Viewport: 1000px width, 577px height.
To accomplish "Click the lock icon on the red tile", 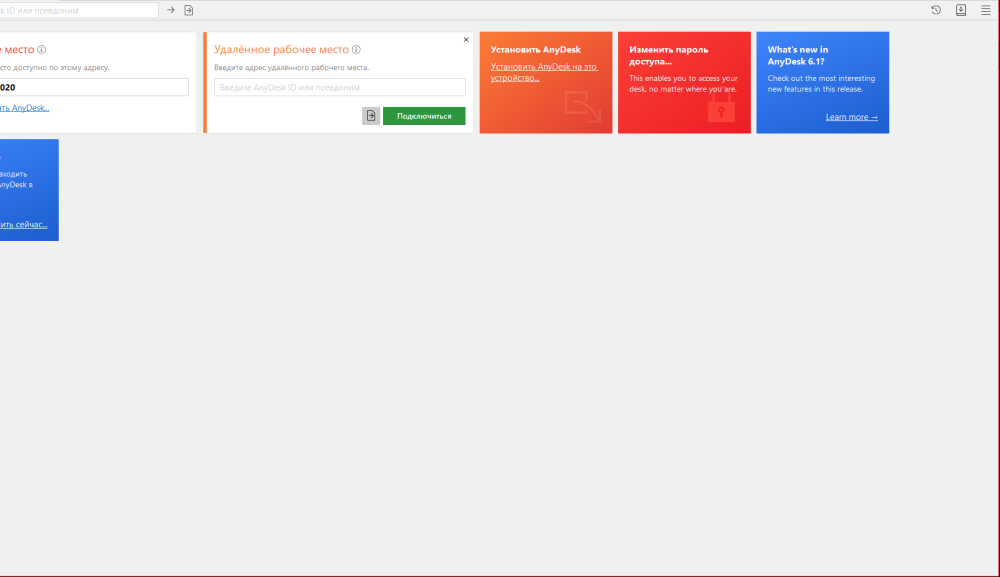I will (x=721, y=107).
